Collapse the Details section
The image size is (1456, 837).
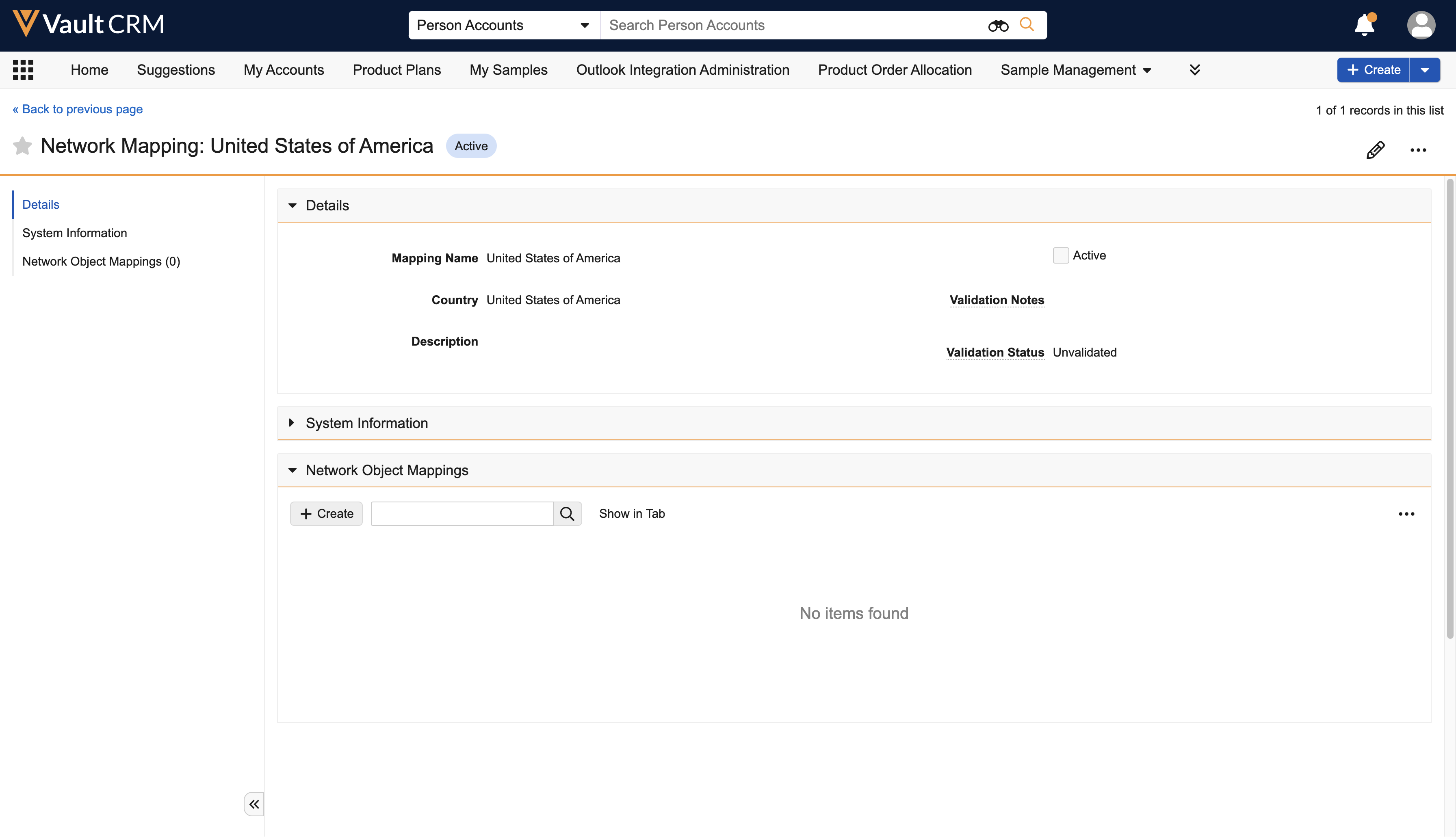[x=292, y=205]
